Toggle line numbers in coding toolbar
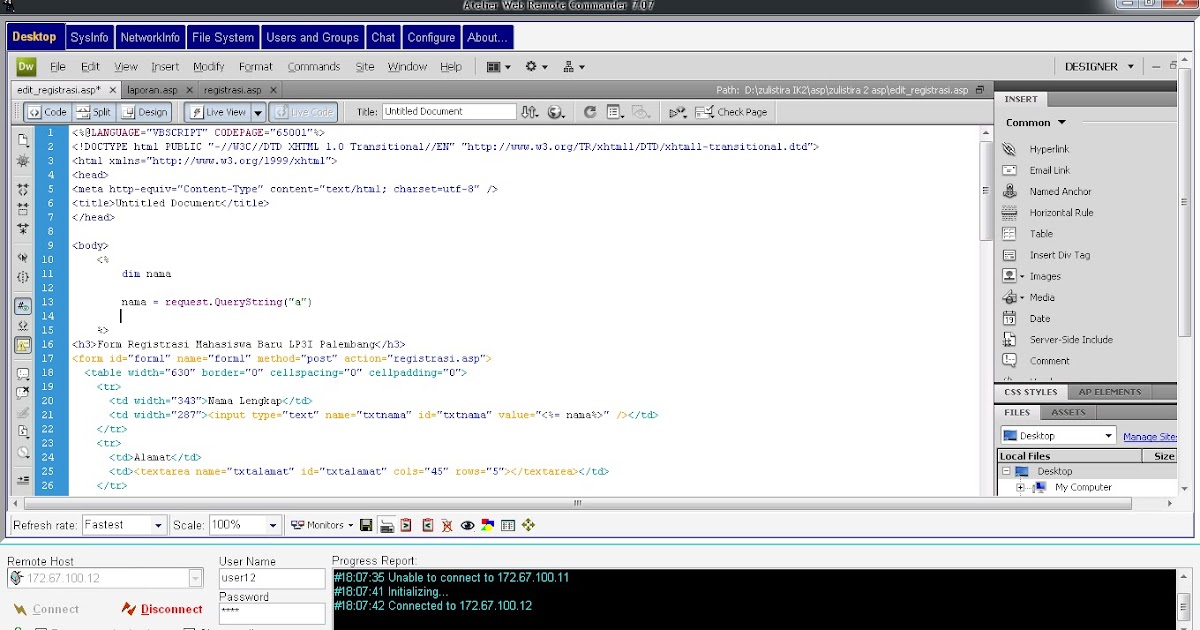 [23, 306]
